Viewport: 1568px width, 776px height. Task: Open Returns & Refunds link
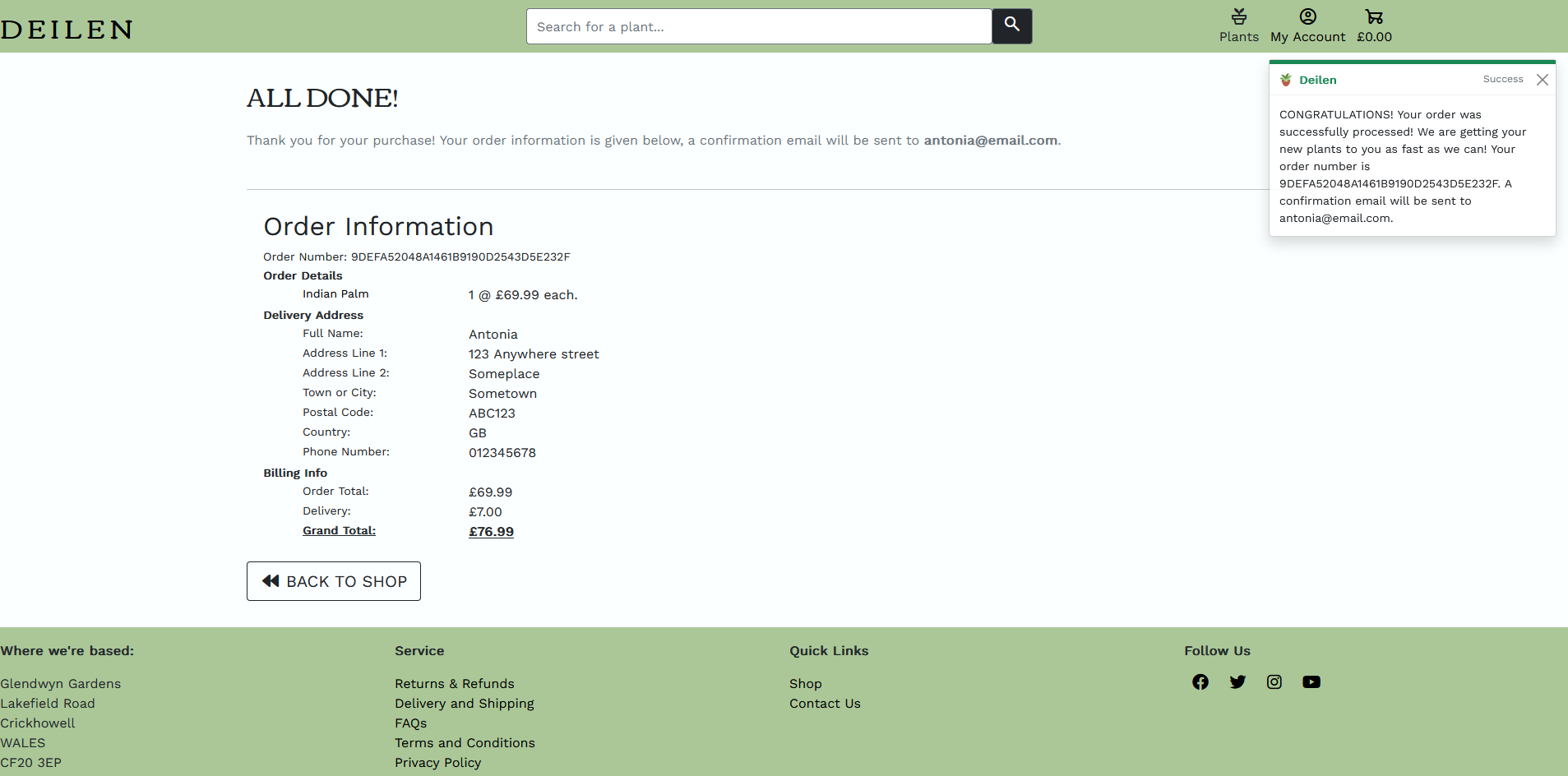pos(454,684)
